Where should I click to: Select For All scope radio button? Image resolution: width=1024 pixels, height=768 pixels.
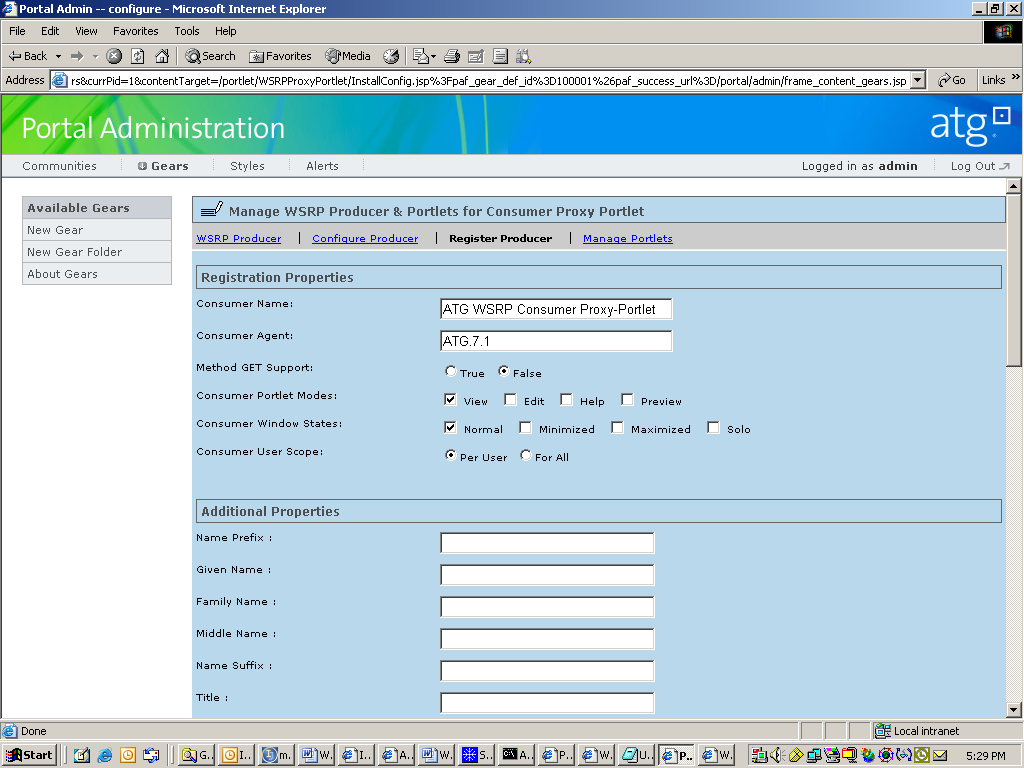point(526,455)
